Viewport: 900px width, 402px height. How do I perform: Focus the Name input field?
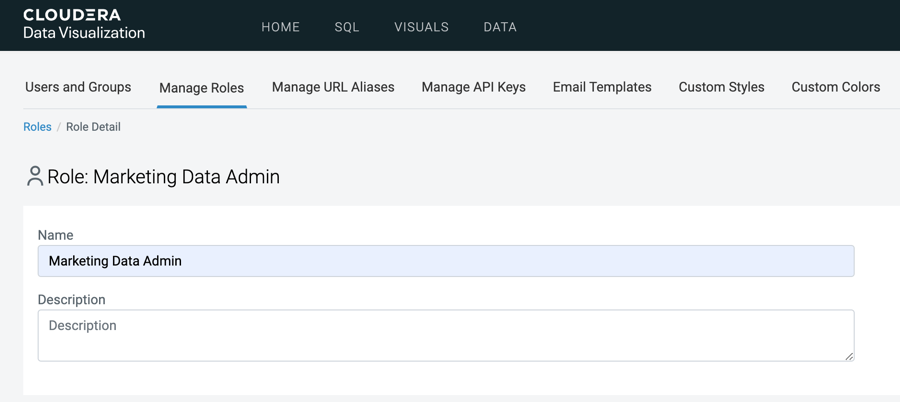coord(445,261)
